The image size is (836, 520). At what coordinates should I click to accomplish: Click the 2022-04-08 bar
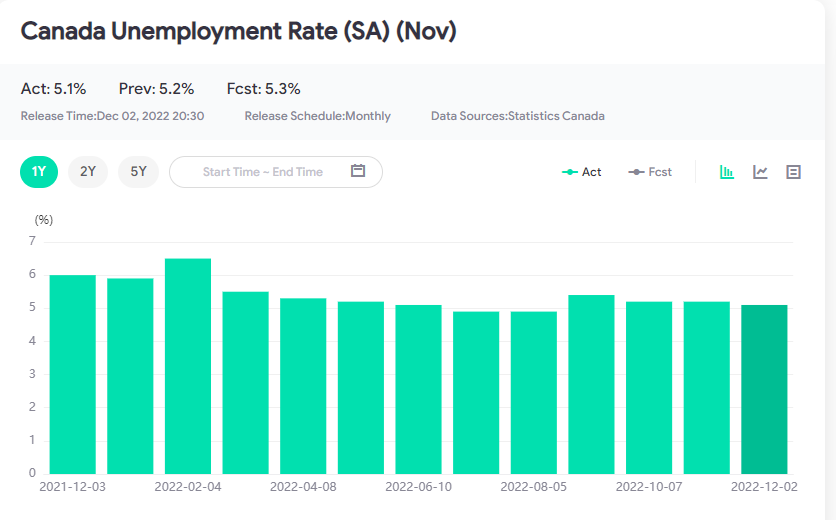click(x=303, y=386)
